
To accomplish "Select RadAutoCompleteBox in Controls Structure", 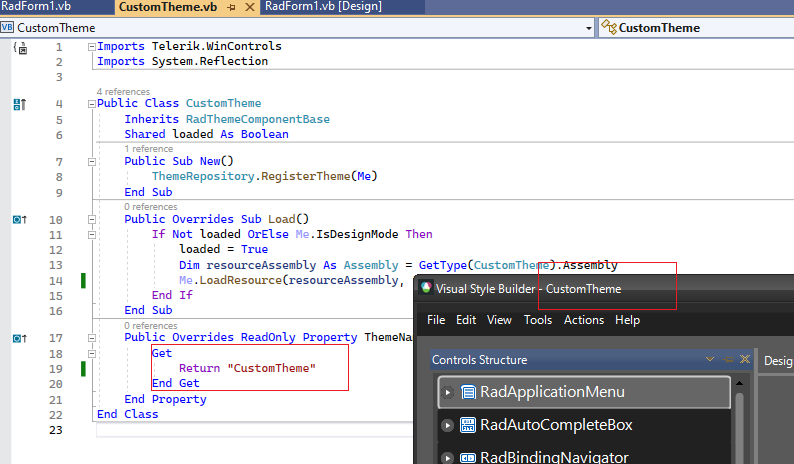I will 584,425.
